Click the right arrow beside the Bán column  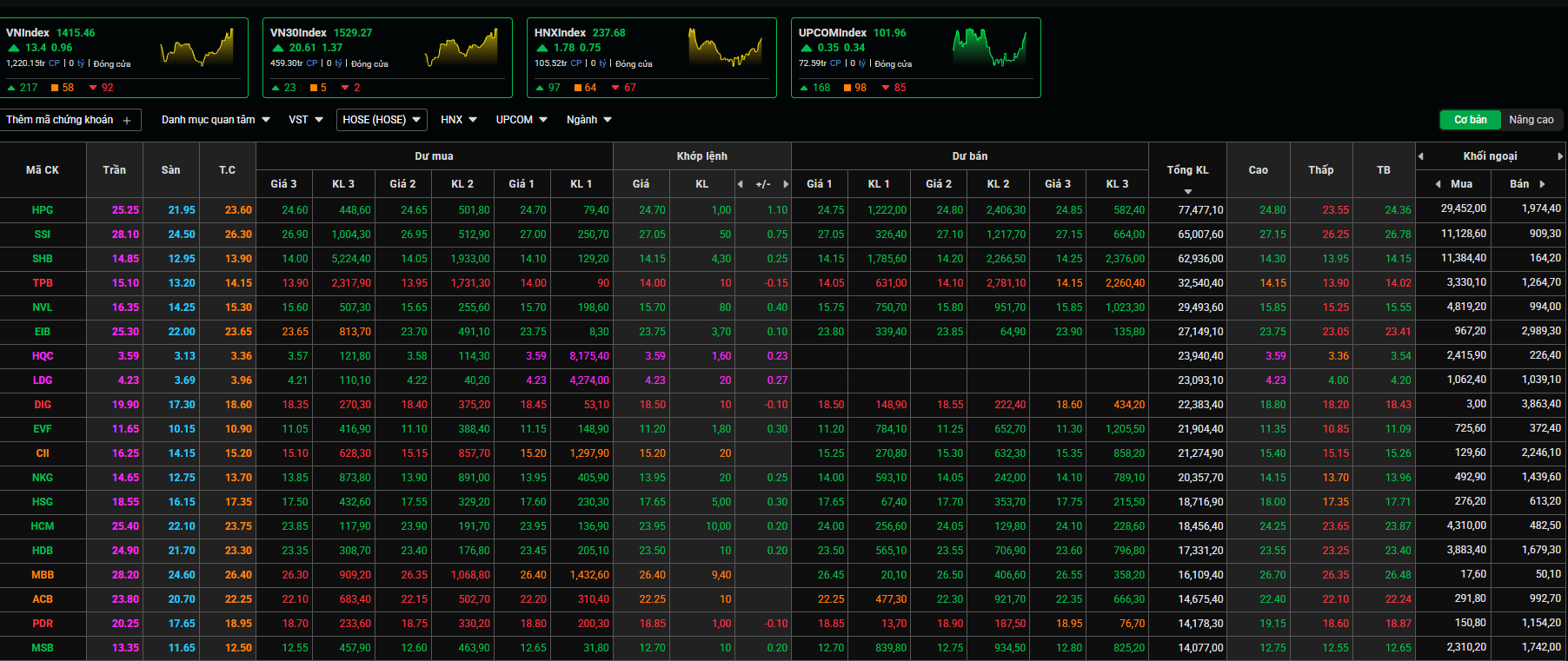(x=1543, y=184)
